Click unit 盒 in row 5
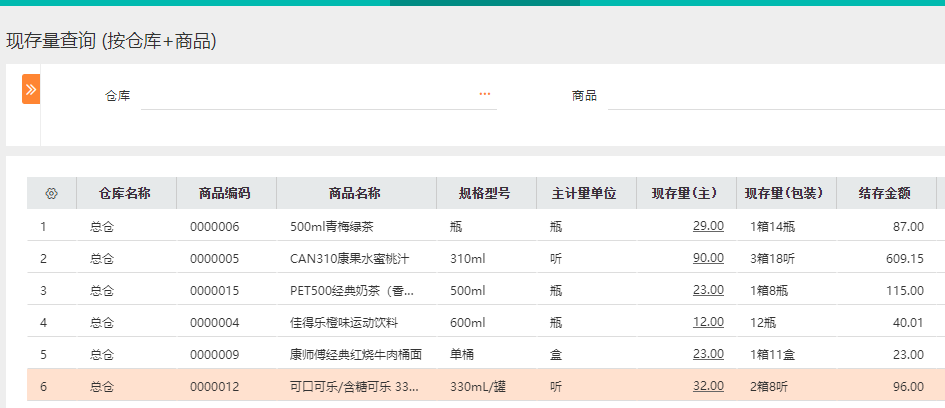Screen dimensions: 945x408 coord(556,355)
